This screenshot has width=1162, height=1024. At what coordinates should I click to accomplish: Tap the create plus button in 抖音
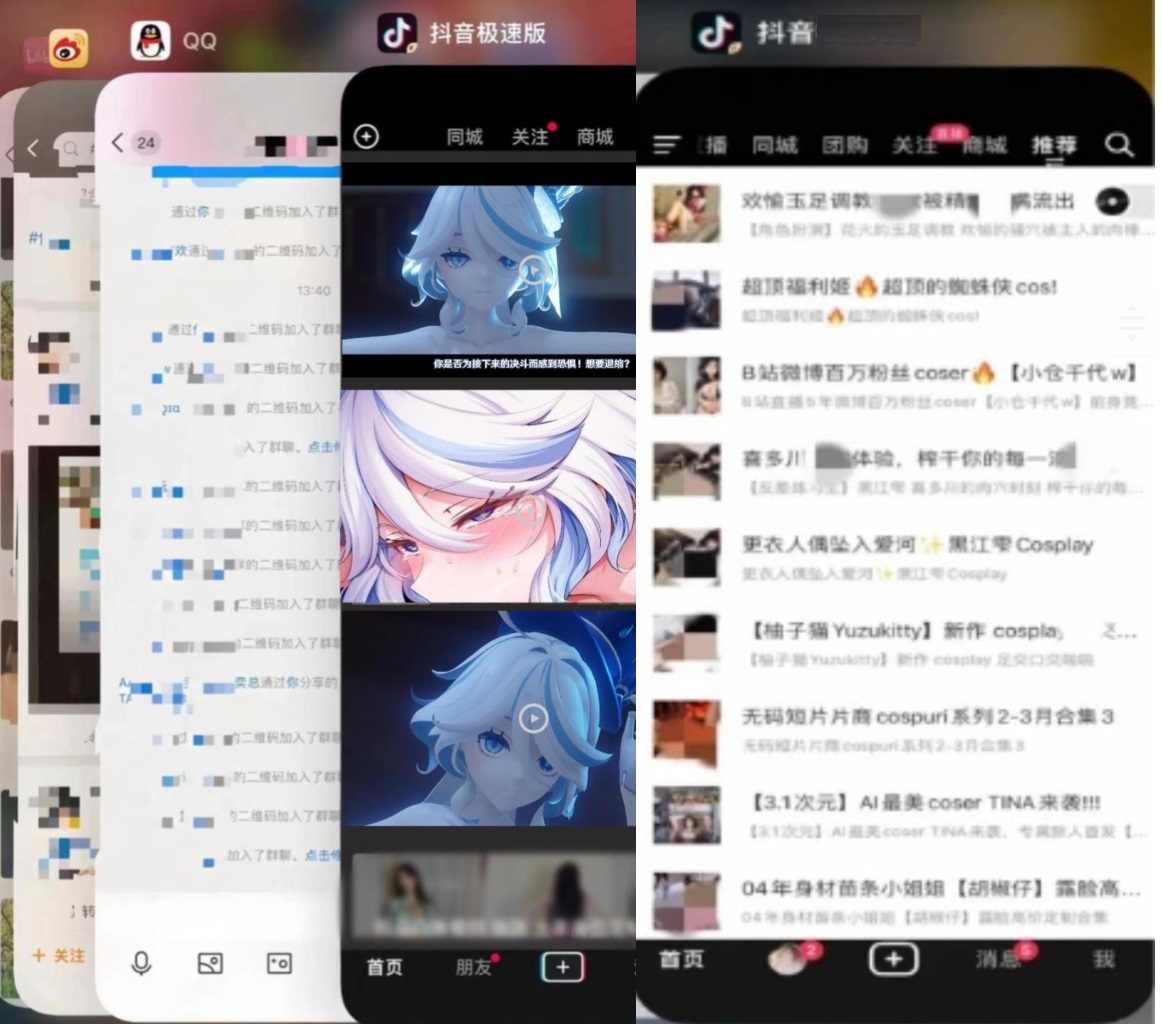[894, 960]
